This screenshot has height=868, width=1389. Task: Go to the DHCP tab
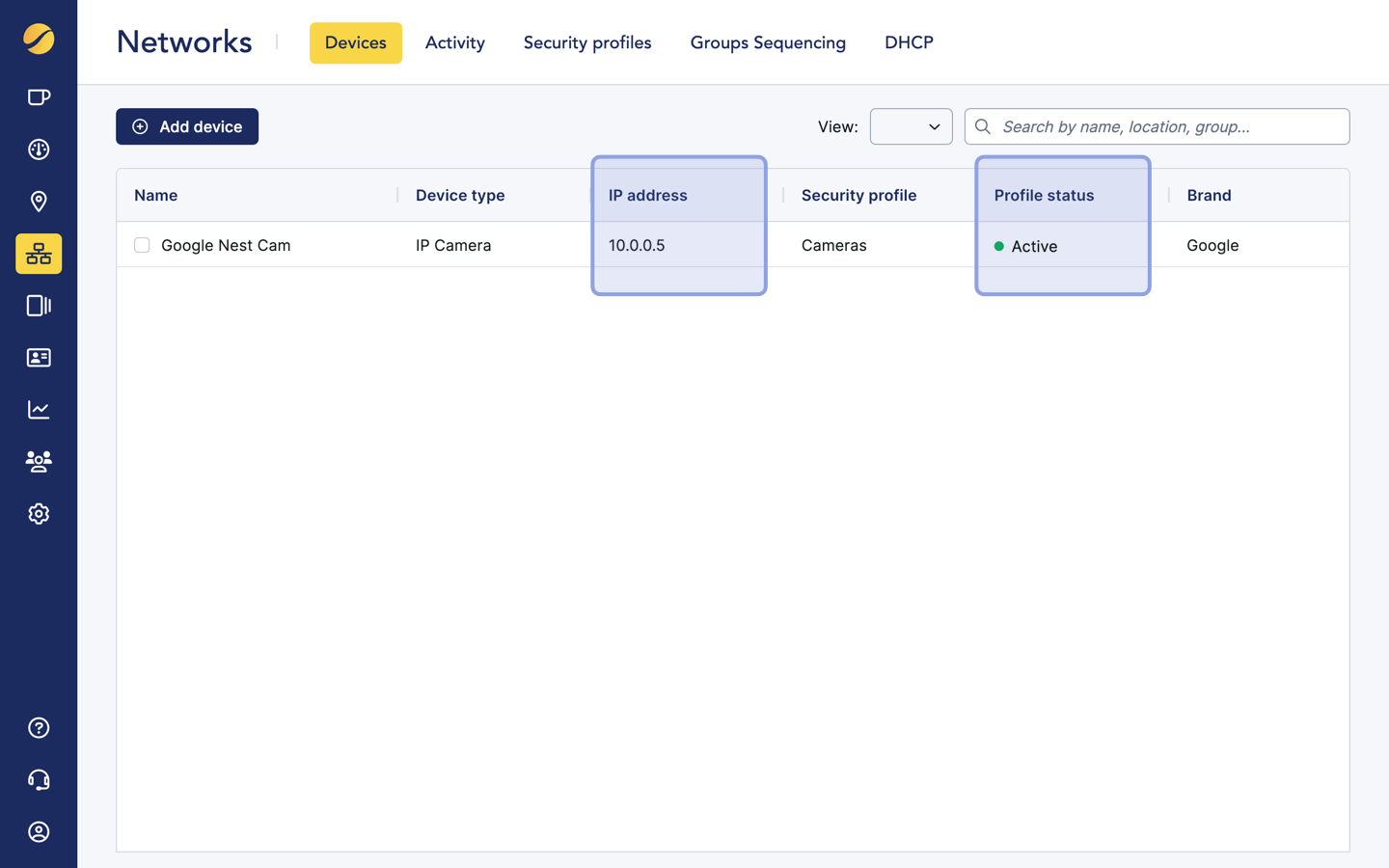click(x=908, y=43)
